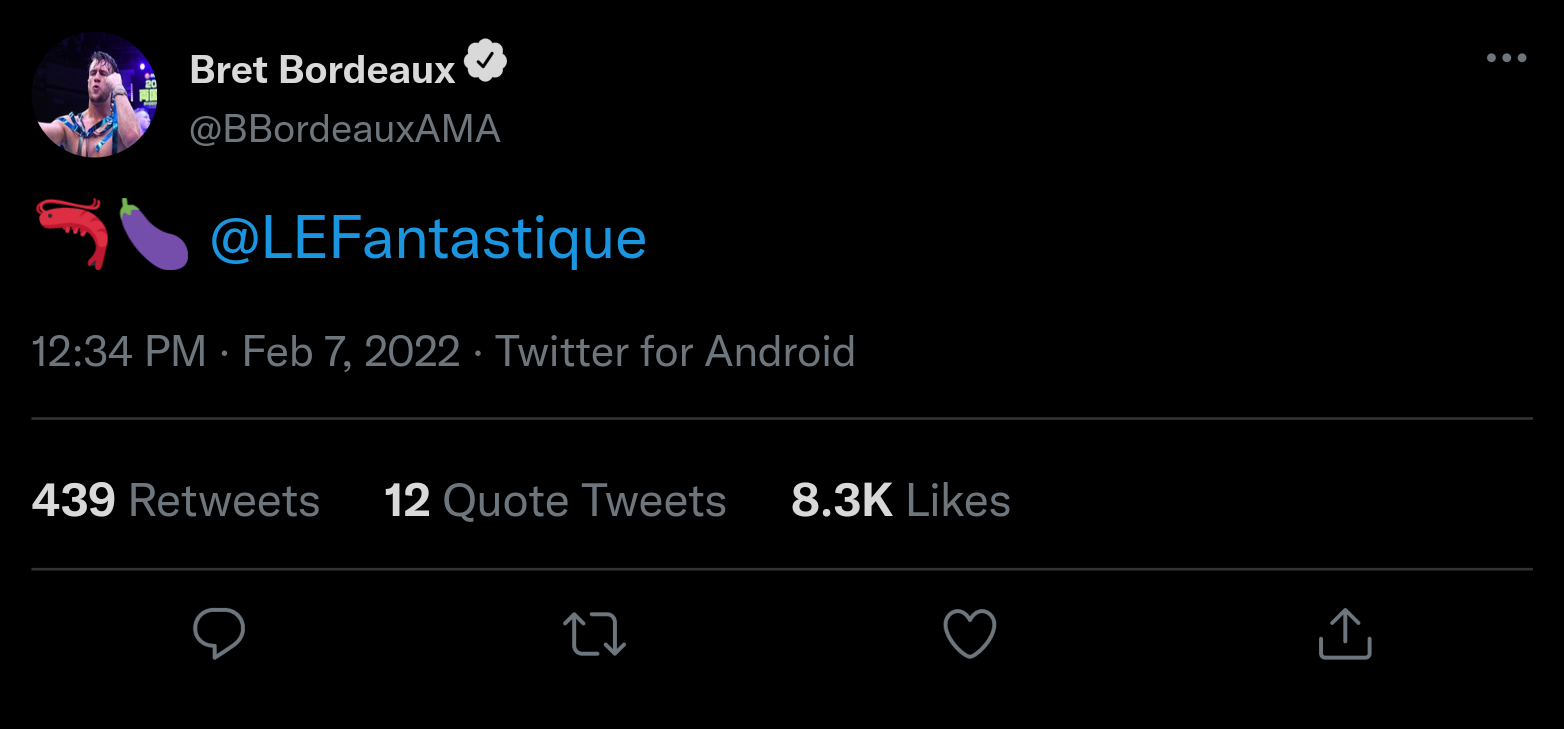
Task: Click the 12:34 PM timestamp
Action: (x=119, y=352)
